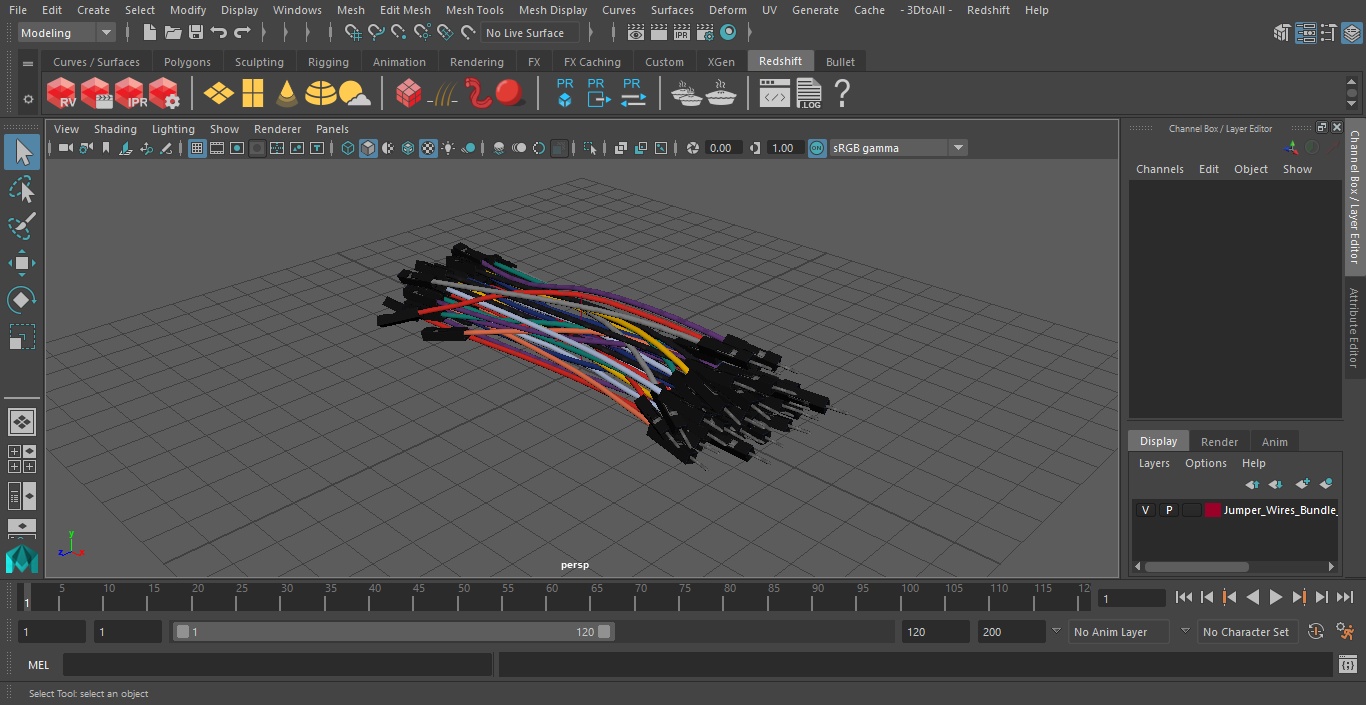1366x705 pixels.
Task: Click the Redshift IPR shelf icon
Action: pyautogui.click(x=130, y=94)
